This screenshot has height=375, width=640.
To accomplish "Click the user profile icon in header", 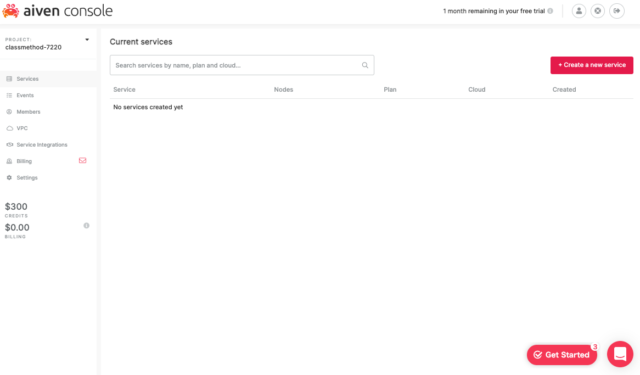I will click(579, 11).
